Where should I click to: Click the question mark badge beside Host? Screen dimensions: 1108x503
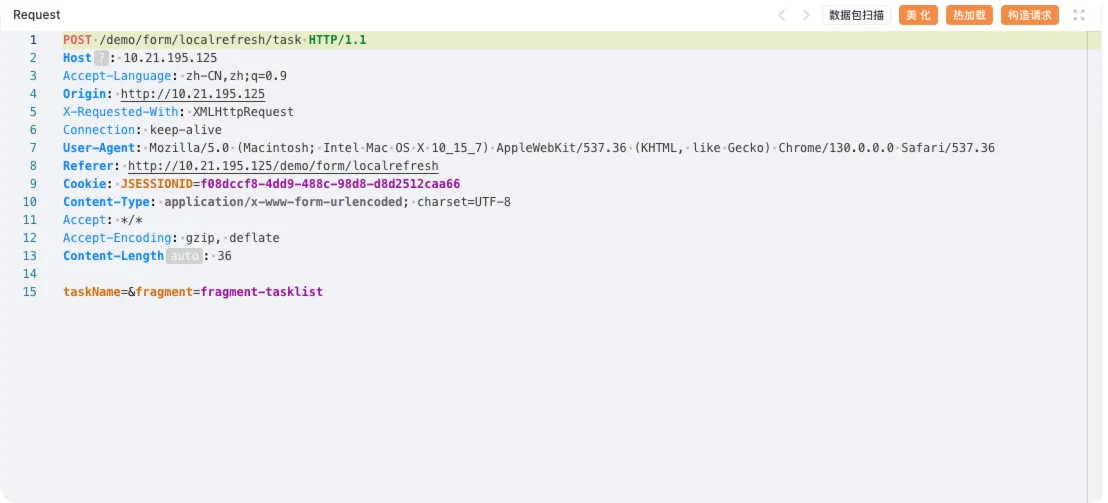102,58
